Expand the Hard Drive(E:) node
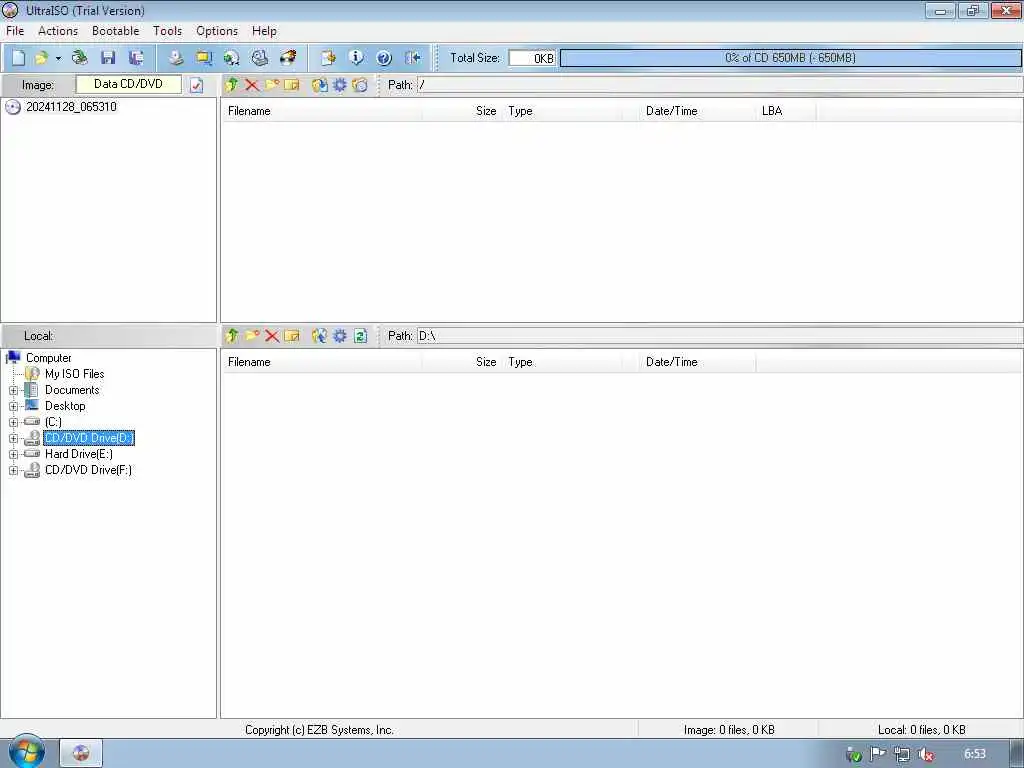This screenshot has height=768, width=1024. point(13,454)
